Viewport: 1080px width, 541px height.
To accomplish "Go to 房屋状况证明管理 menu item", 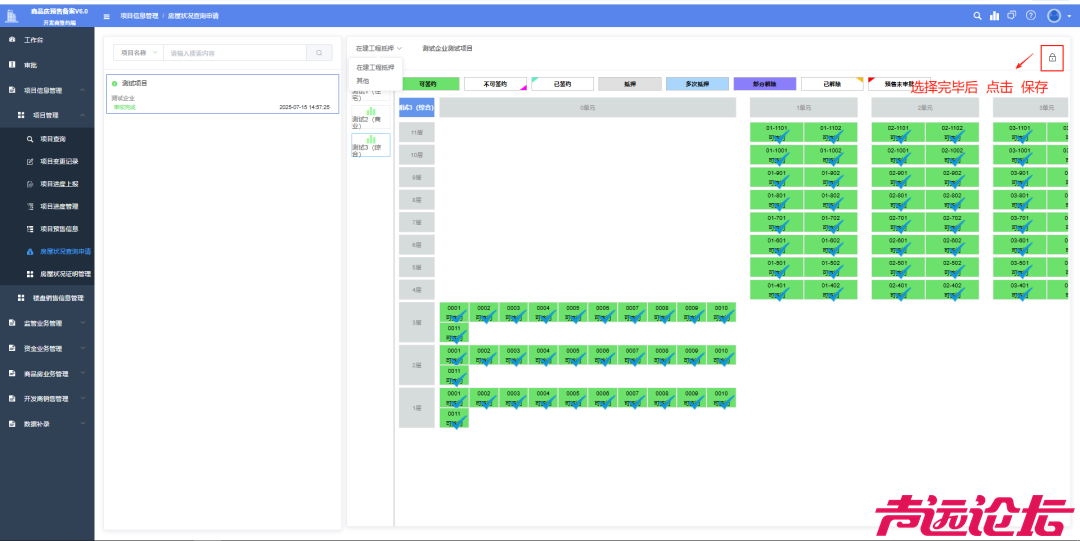I will [65, 273].
